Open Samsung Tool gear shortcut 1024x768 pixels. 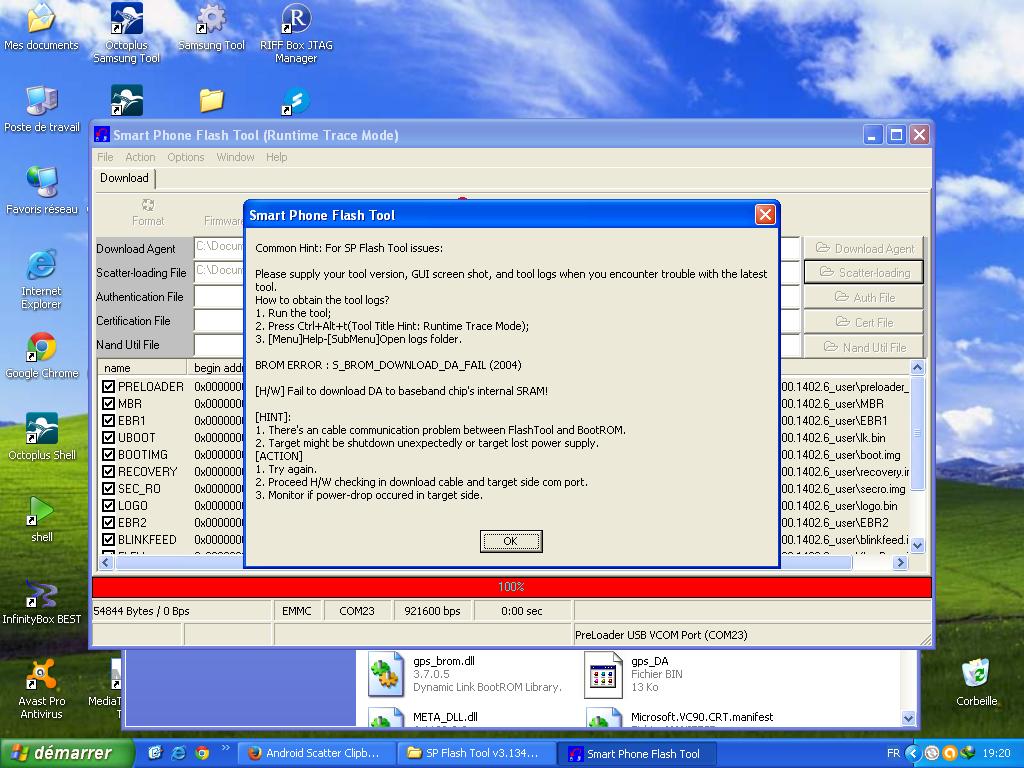[211, 27]
